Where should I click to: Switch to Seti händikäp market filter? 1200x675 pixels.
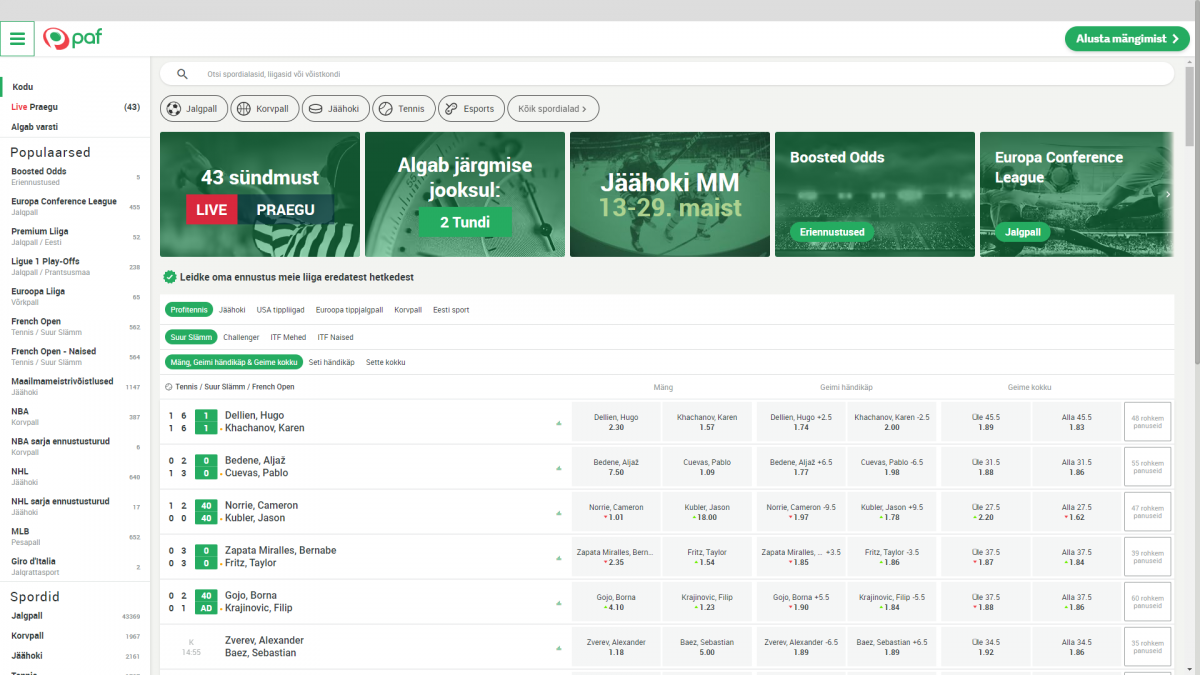[331, 362]
